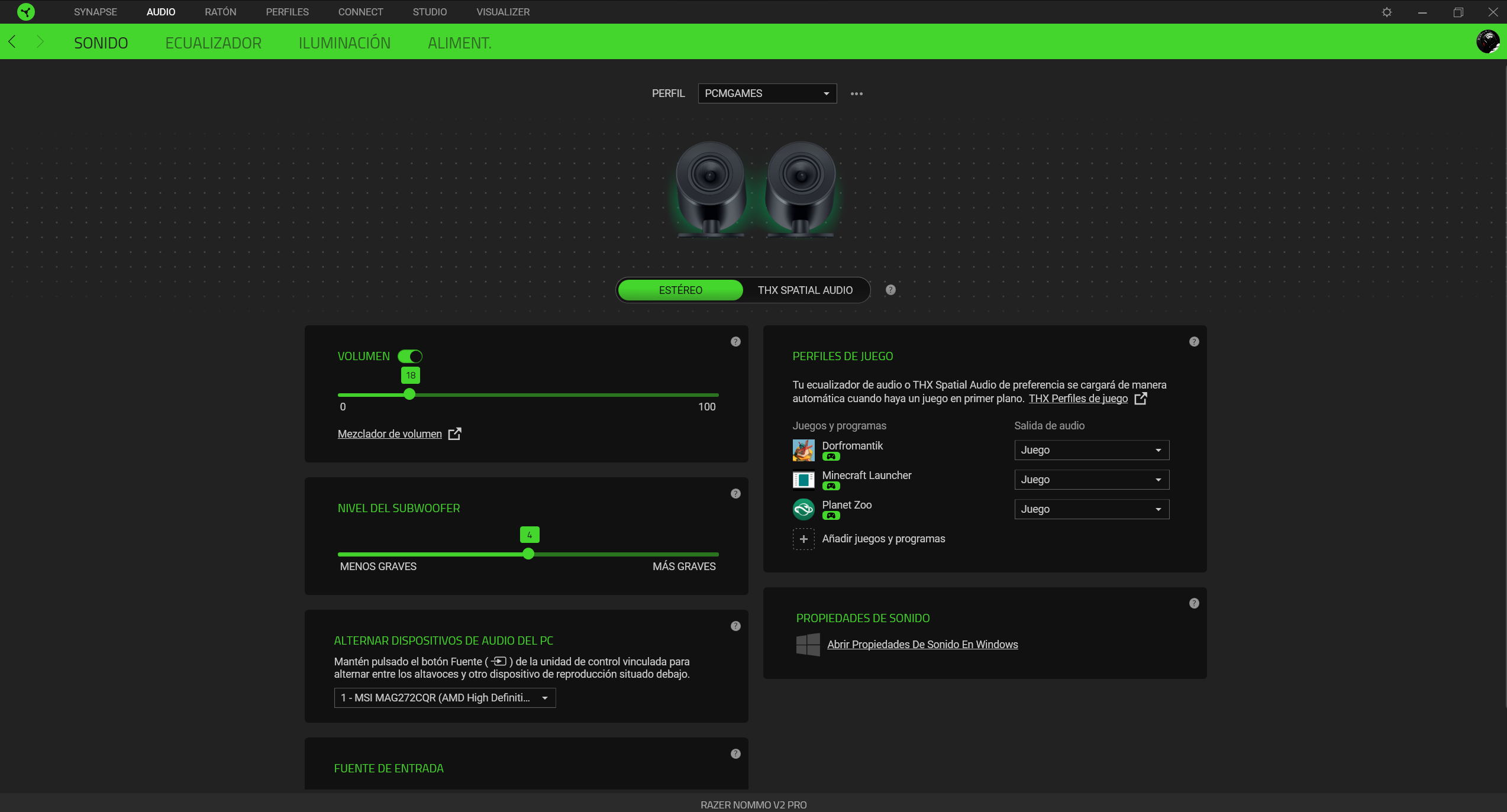The width and height of the screenshot is (1507, 812).
Task: Open the Minecraft Launcher audio output dropdown
Action: 1092,480
